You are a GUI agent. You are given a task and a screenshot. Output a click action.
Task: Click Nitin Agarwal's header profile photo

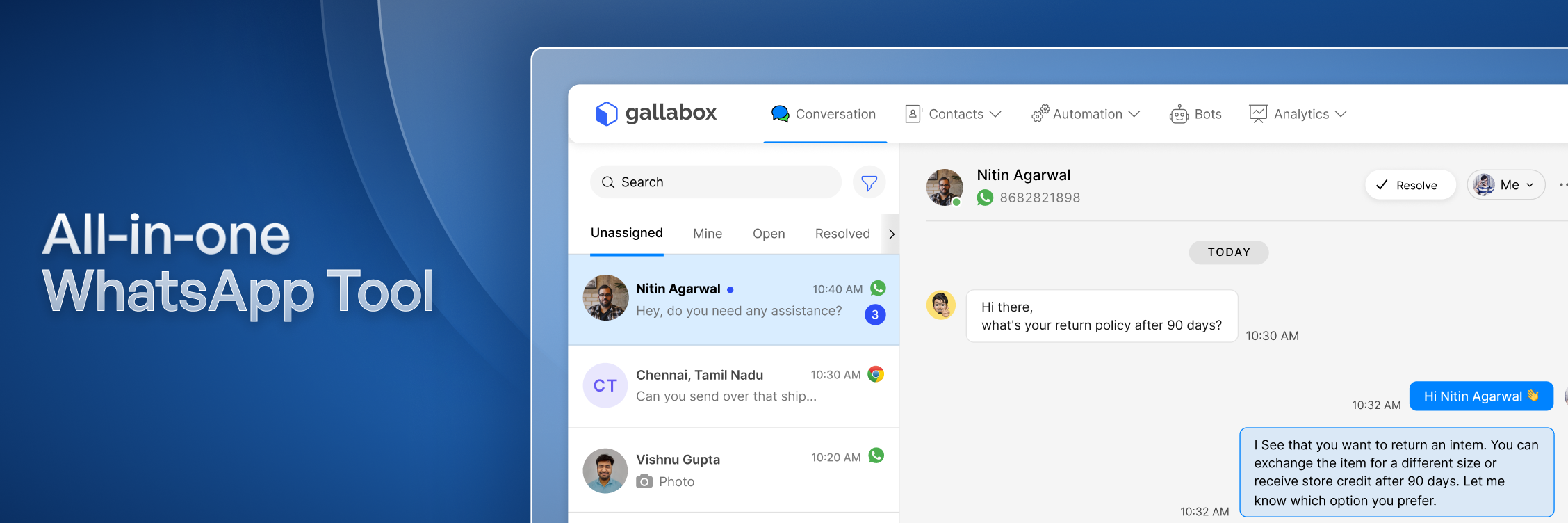point(945,187)
